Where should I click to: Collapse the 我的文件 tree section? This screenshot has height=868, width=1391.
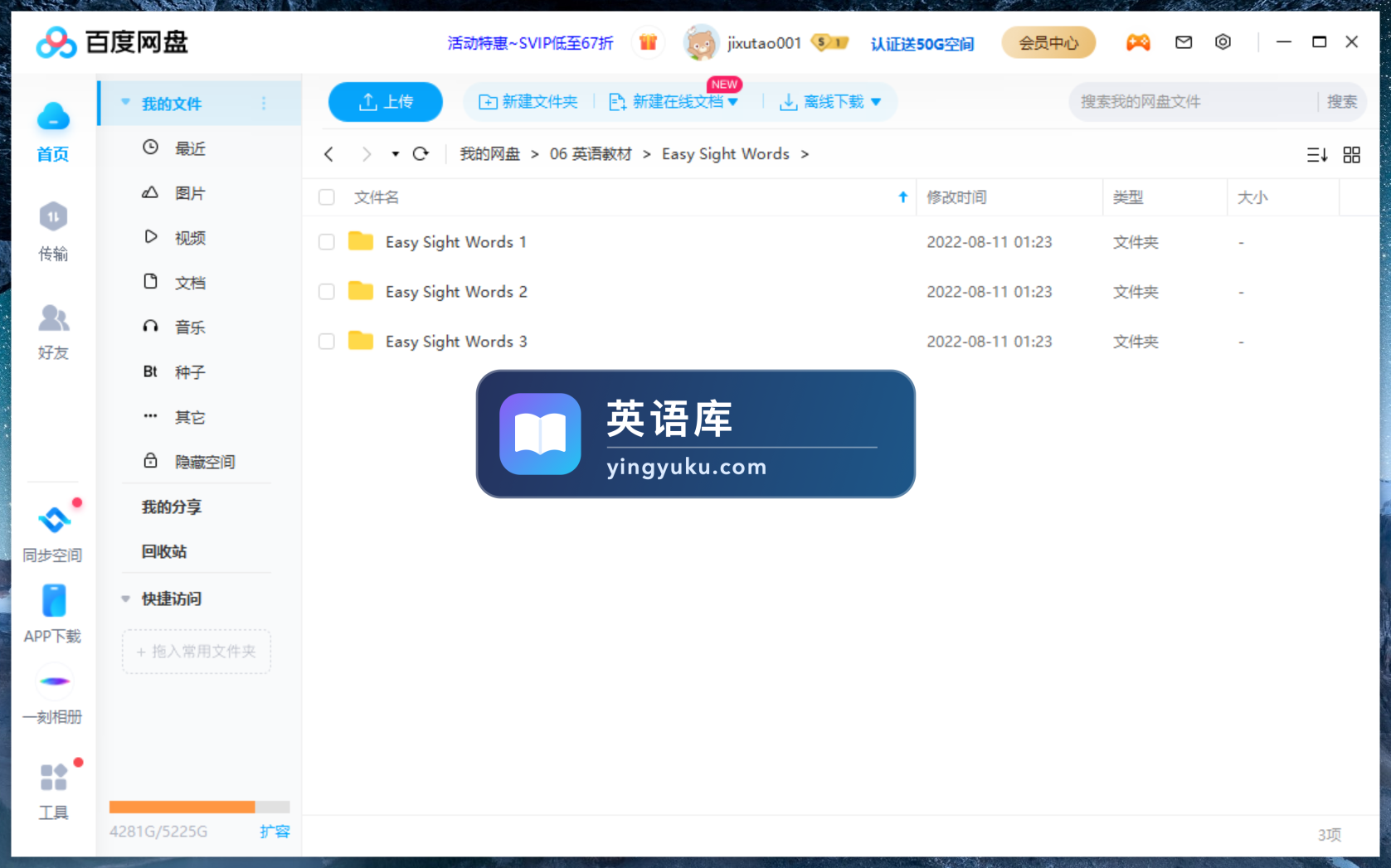[125, 103]
